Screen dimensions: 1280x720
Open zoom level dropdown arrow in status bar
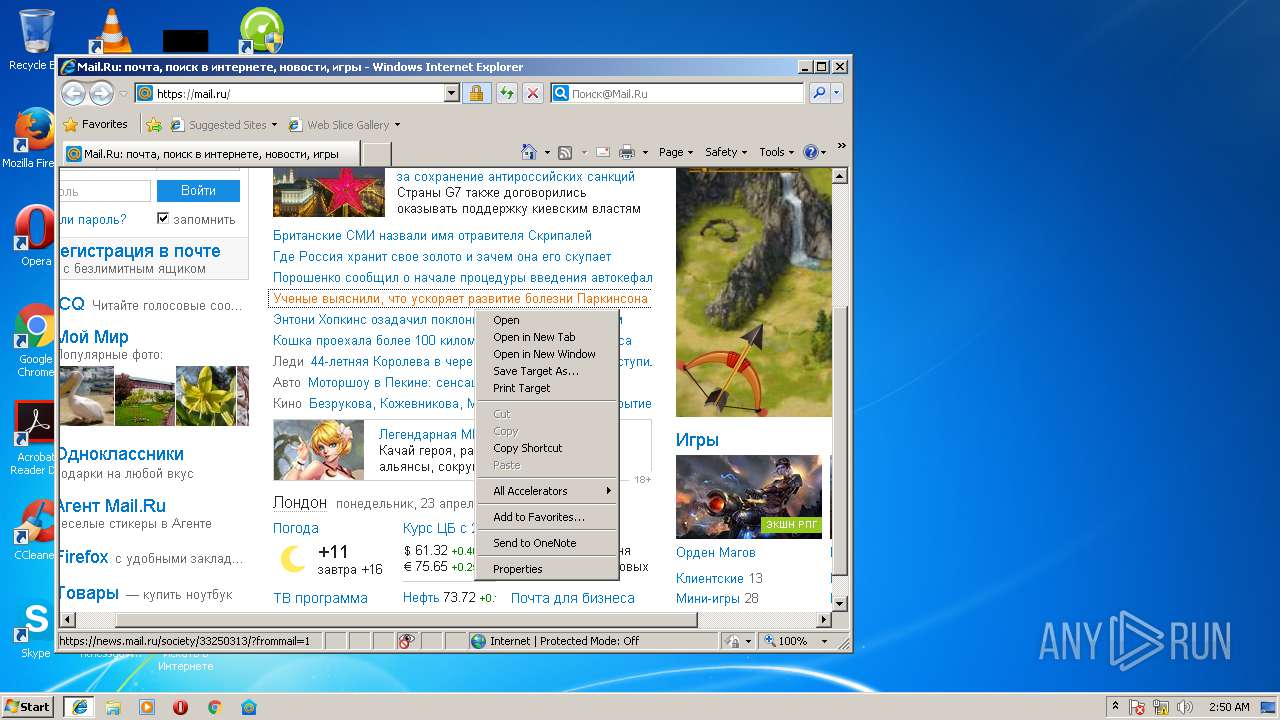coord(825,641)
